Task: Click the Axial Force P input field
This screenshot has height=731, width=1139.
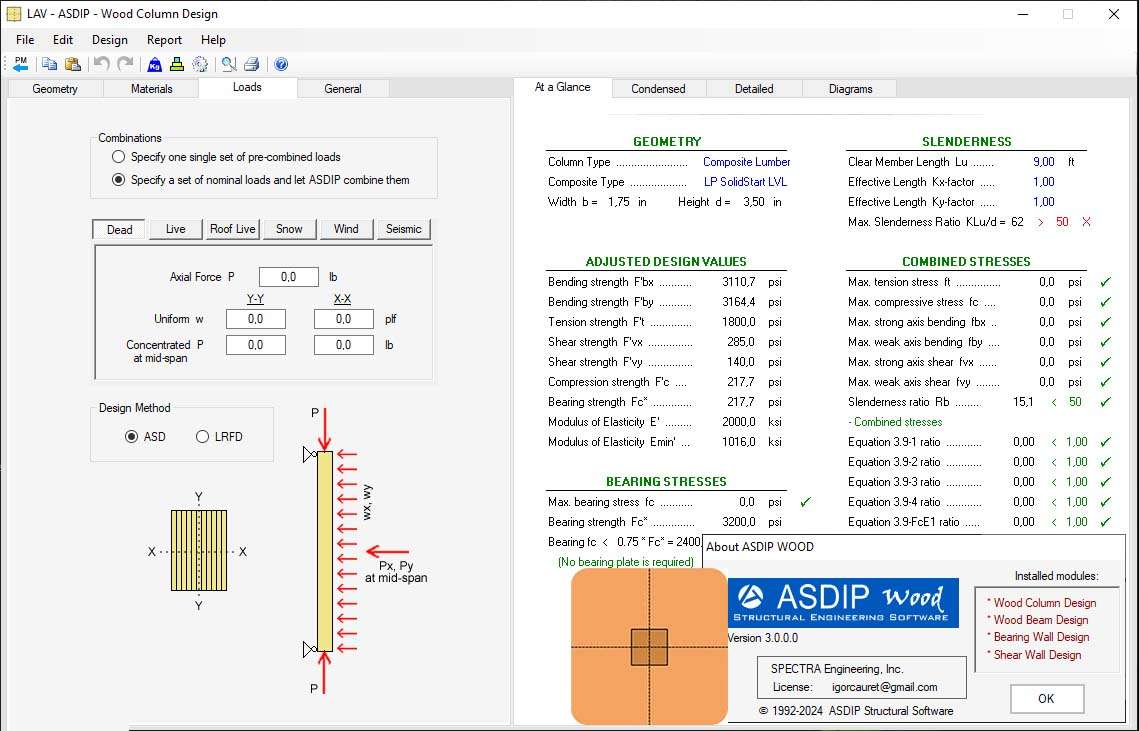Action: point(289,277)
